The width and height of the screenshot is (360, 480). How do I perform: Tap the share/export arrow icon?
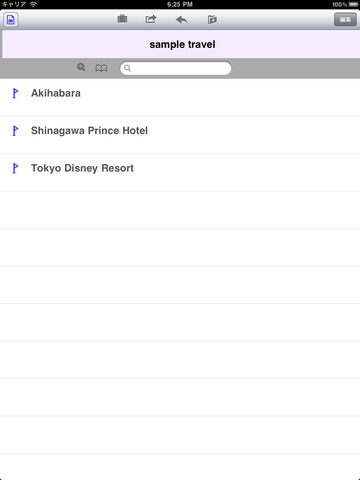pos(151,19)
